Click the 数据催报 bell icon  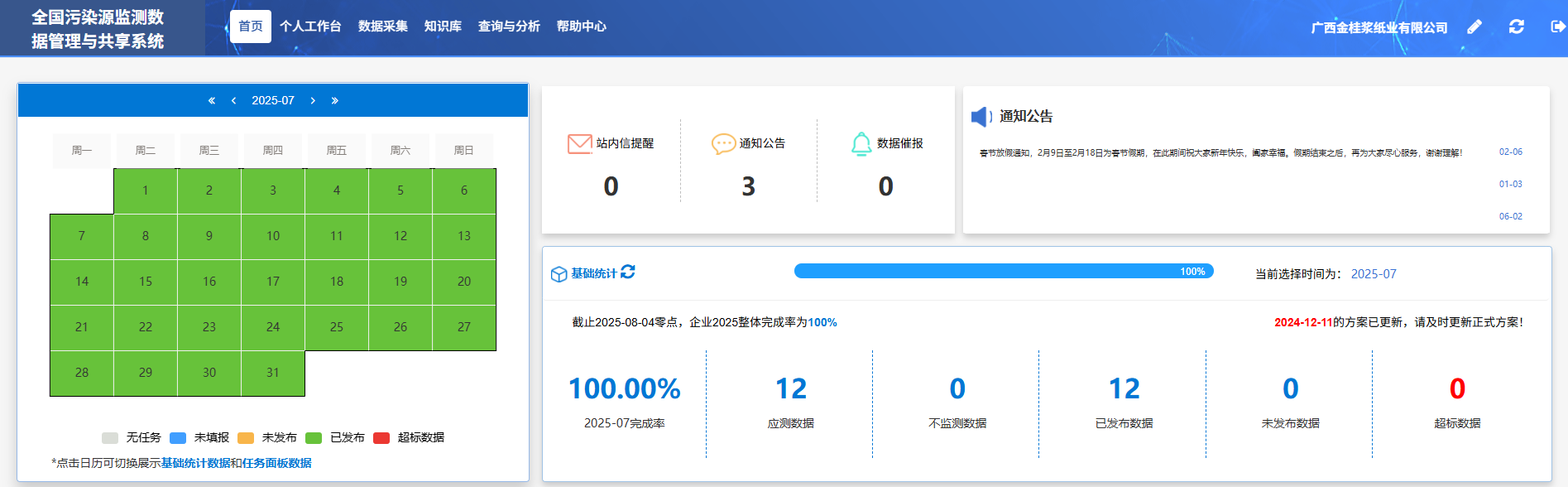[x=861, y=143]
